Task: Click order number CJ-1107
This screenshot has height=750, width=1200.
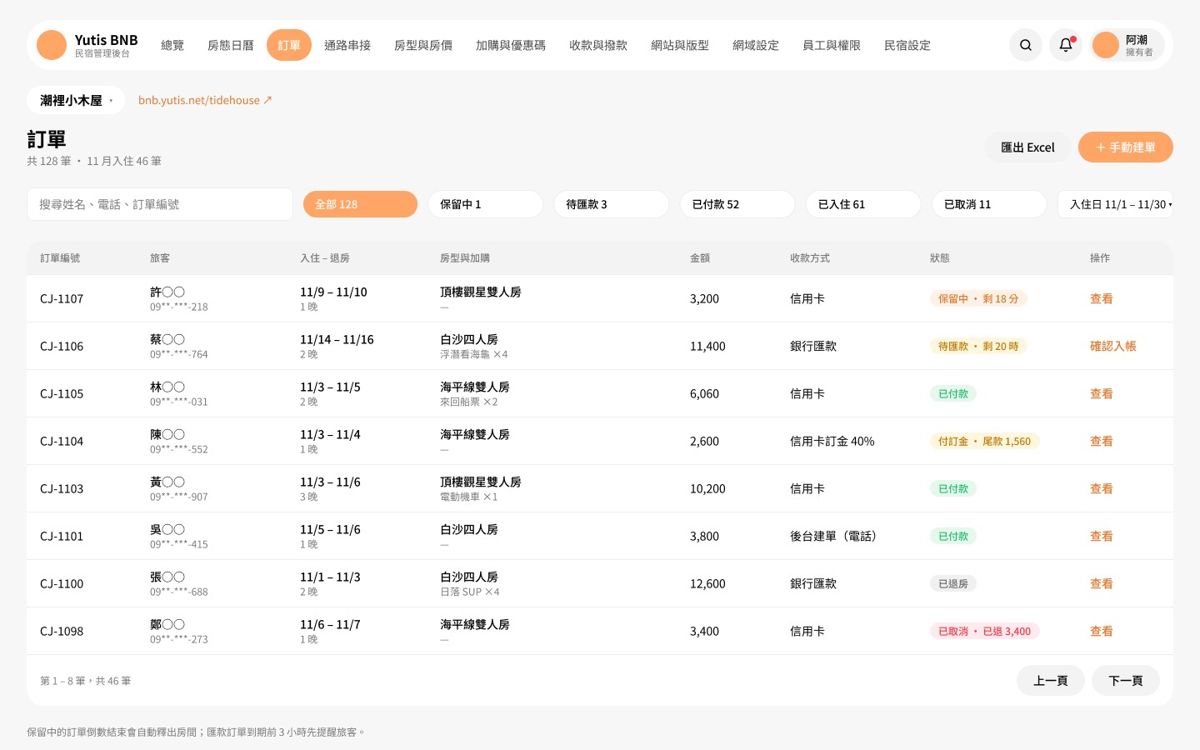Action: 62,299
